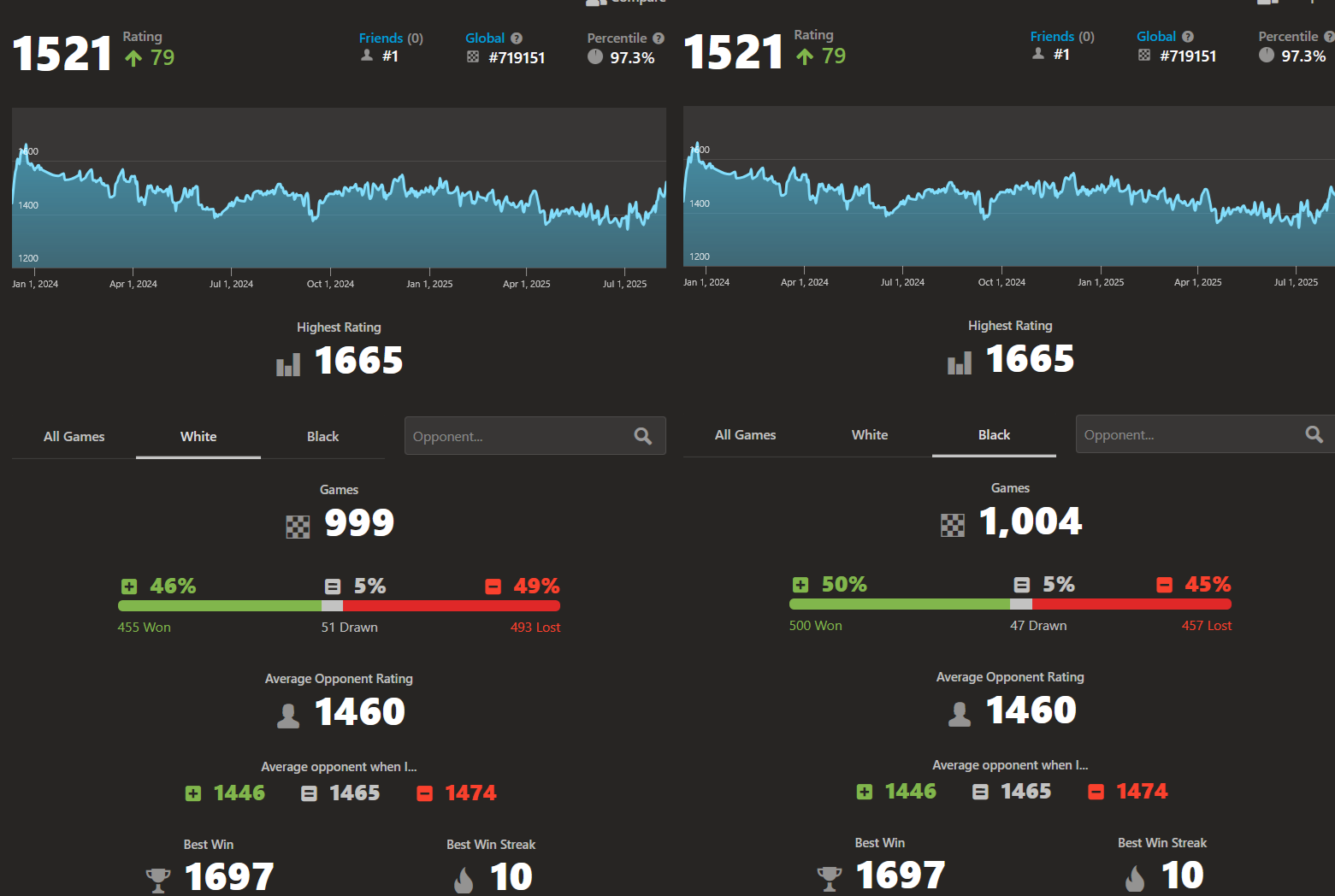The image size is (1335, 896).
Task: Click the green rating-up arrow beside 79 in the White-stats panel
Action: pyautogui.click(x=133, y=58)
